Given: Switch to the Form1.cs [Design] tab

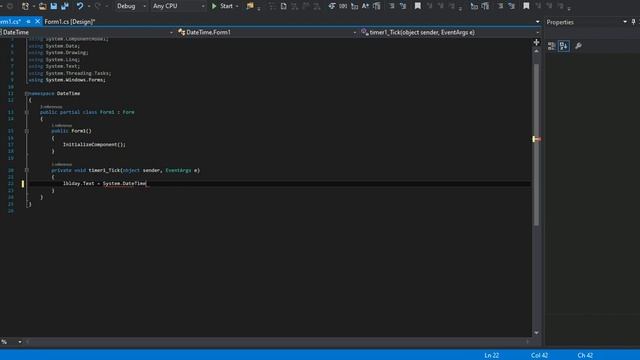Looking at the screenshot, I should (x=69, y=22).
